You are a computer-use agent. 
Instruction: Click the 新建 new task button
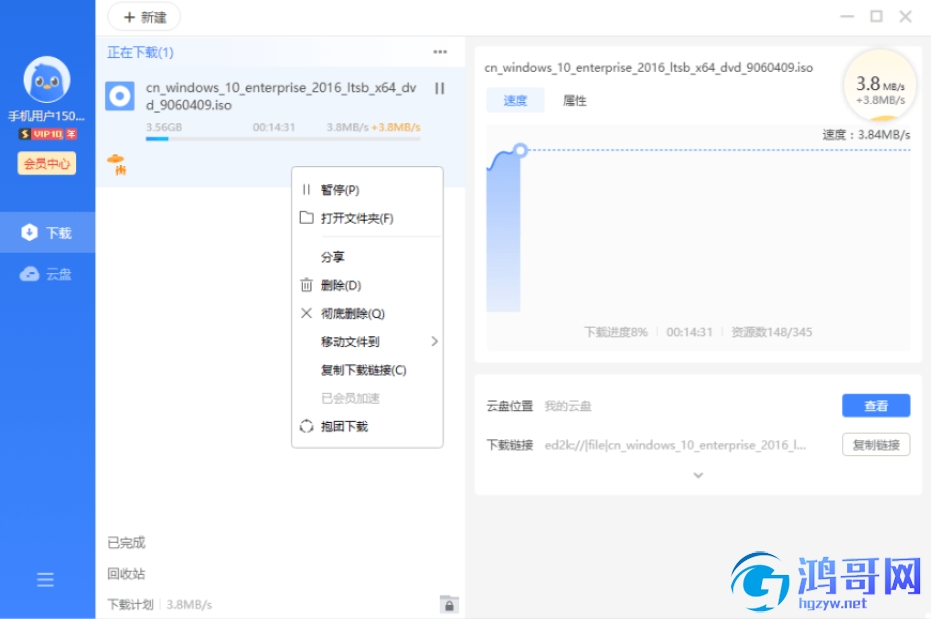click(144, 17)
